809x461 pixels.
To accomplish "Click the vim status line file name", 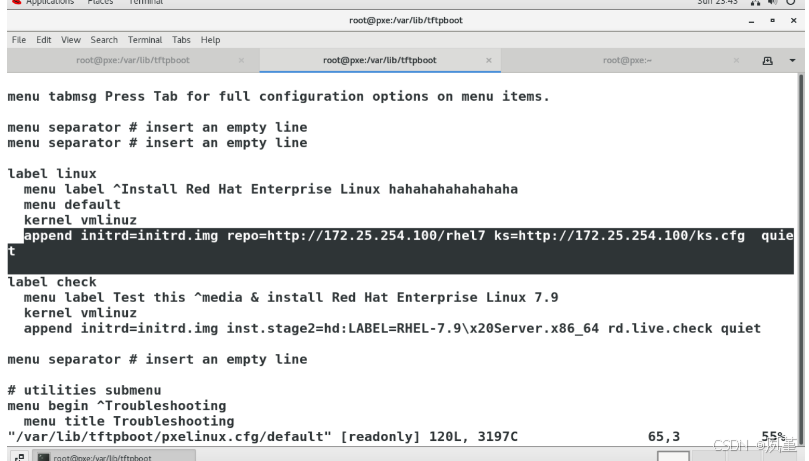I will tap(169, 437).
